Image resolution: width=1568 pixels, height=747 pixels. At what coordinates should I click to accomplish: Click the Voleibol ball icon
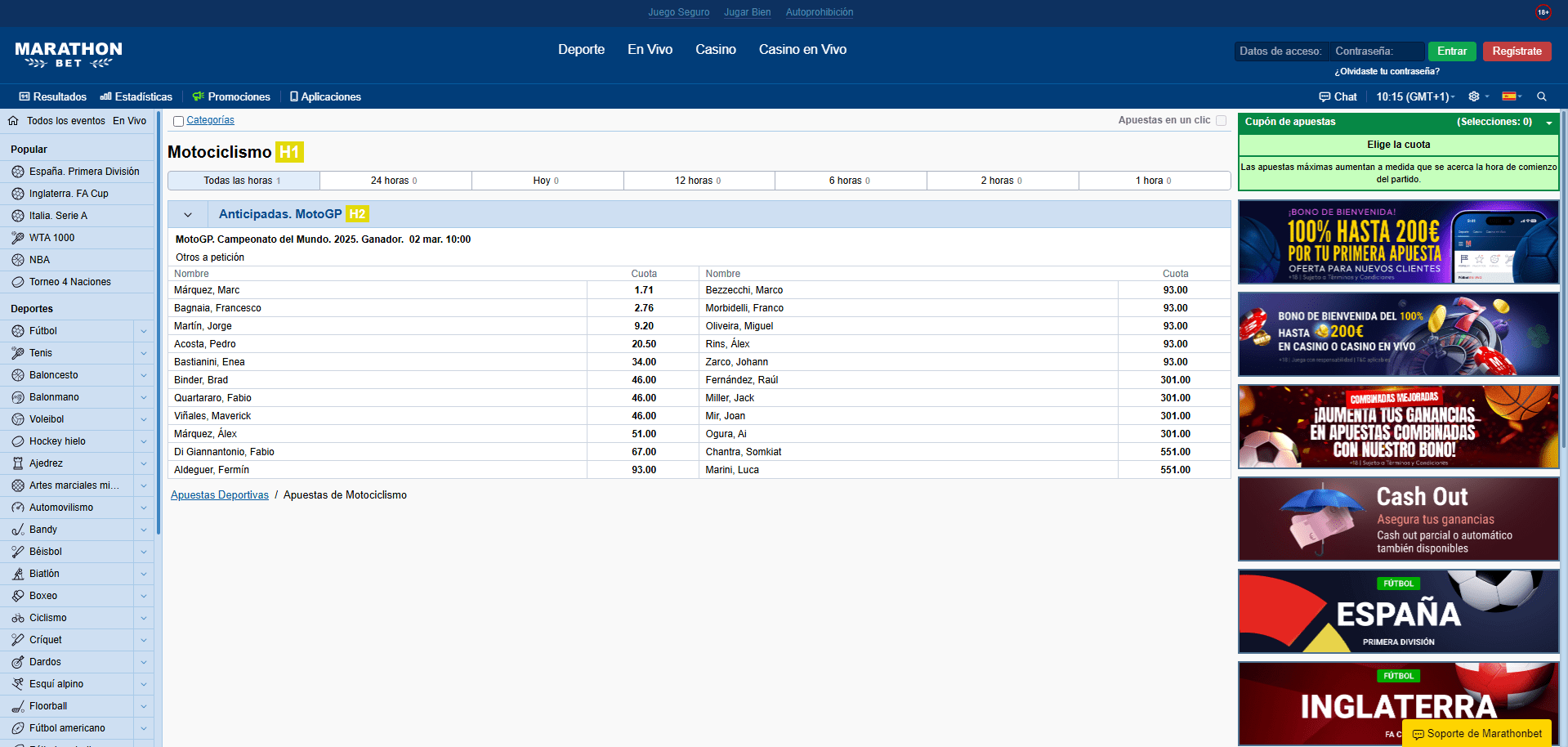tap(18, 419)
